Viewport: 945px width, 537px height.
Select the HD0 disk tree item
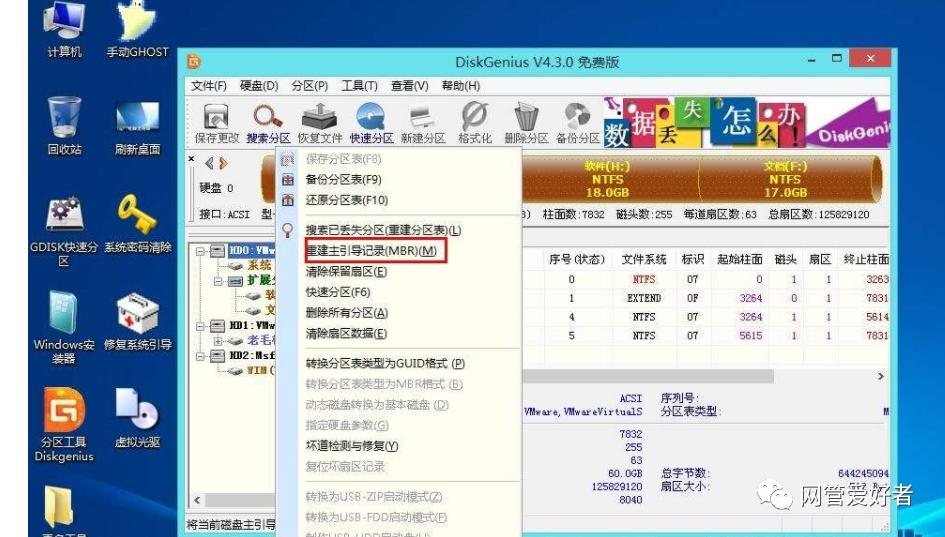click(251, 250)
